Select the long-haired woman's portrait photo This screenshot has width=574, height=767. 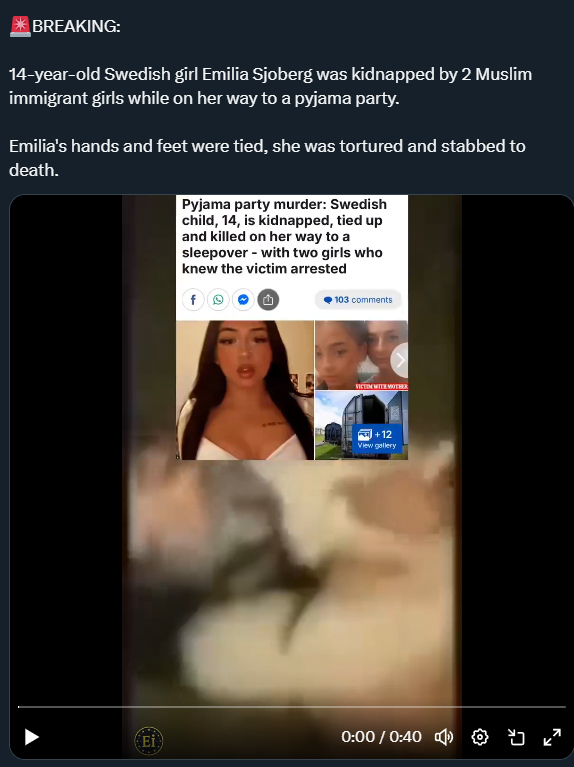[245, 390]
